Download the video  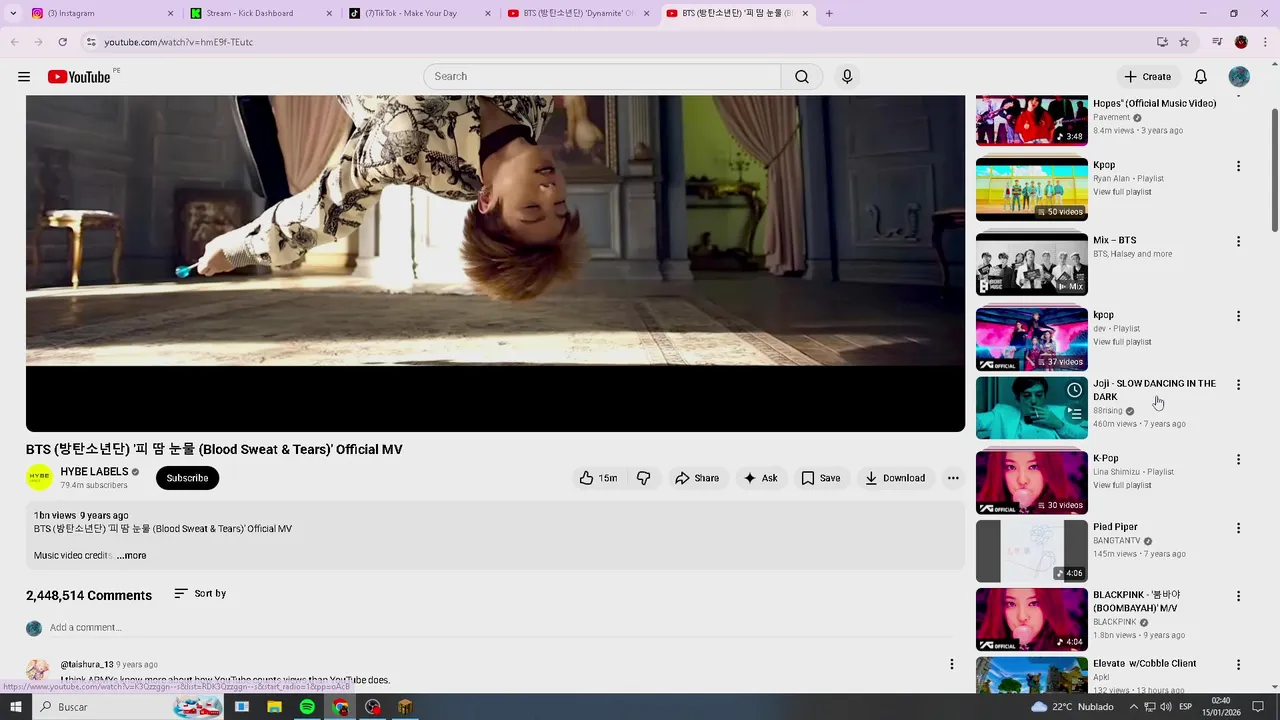(895, 478)
